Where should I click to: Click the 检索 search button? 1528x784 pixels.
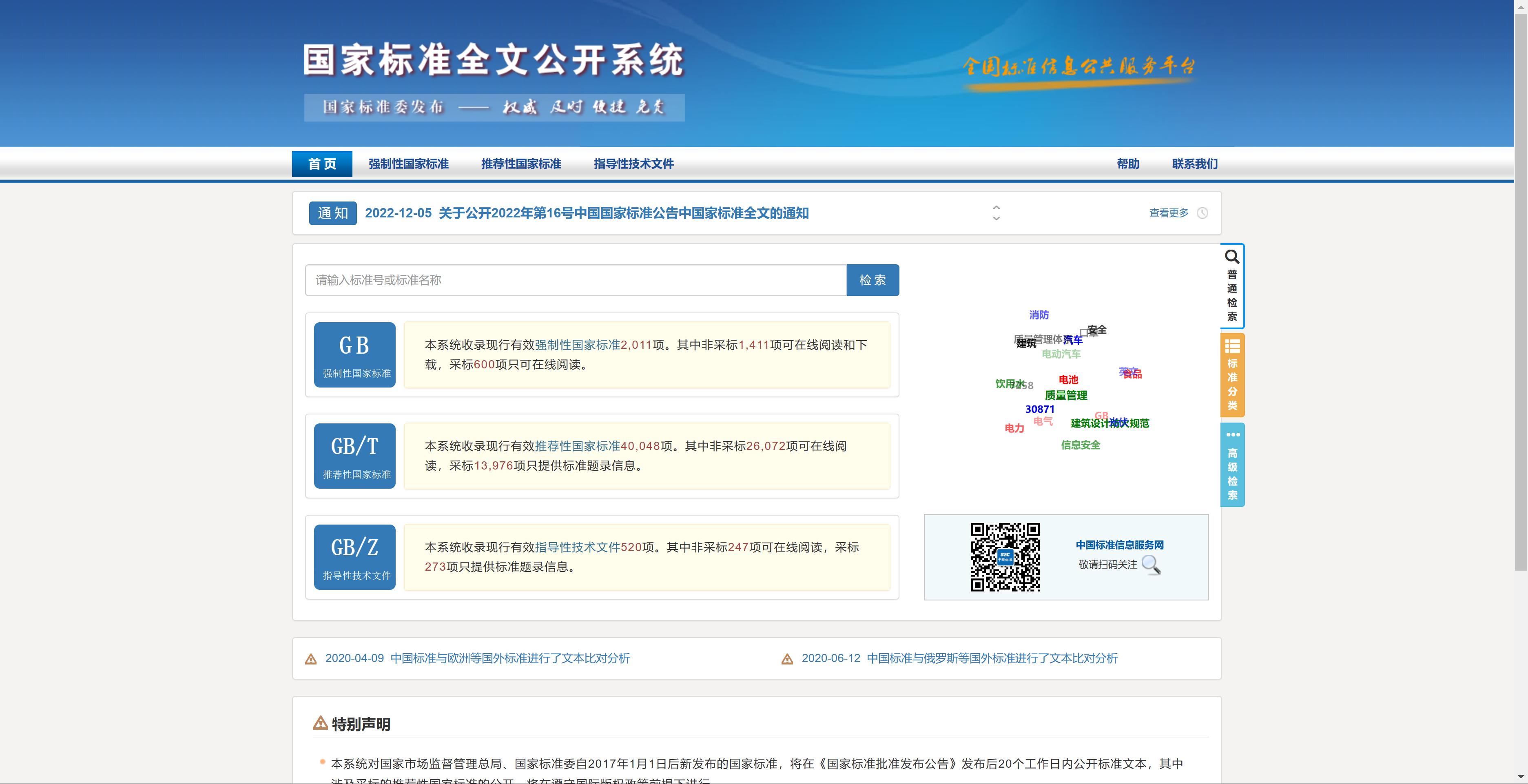pyautogui.click(x=872, y=280)
